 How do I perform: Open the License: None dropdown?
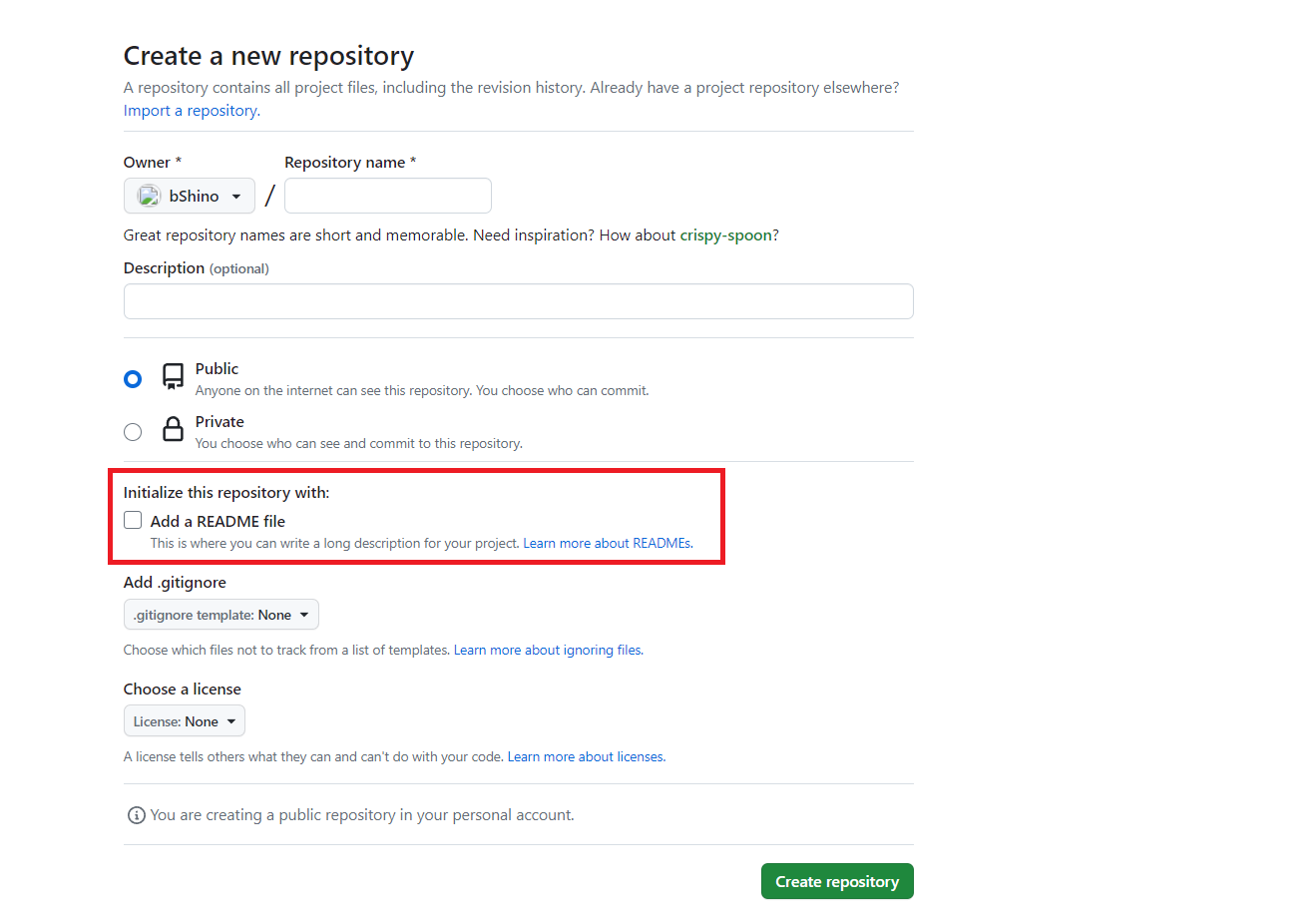(x=185, y=721)
